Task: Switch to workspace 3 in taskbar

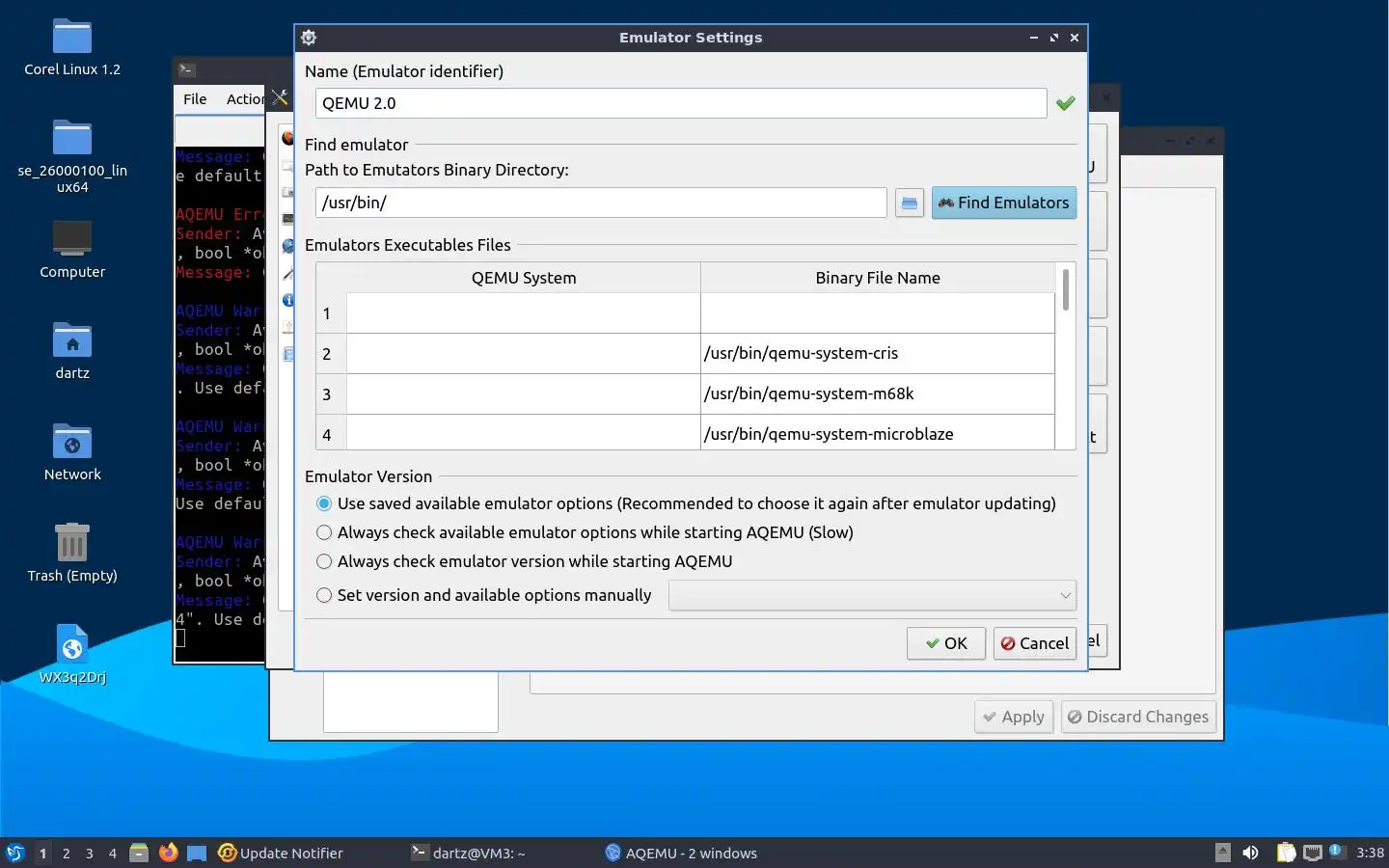Action: 90,854
